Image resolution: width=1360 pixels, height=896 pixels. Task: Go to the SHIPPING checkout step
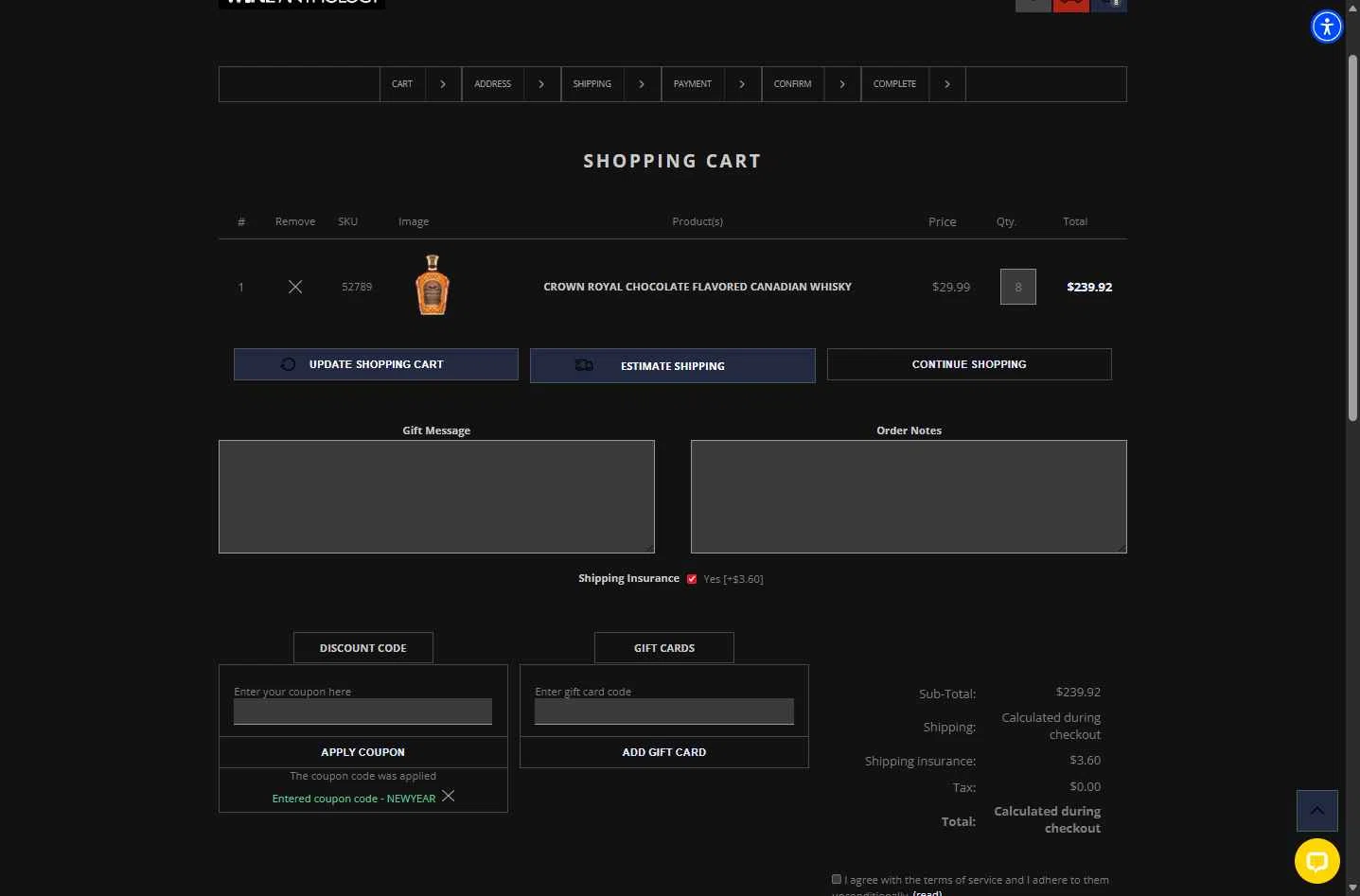(592, 84)
